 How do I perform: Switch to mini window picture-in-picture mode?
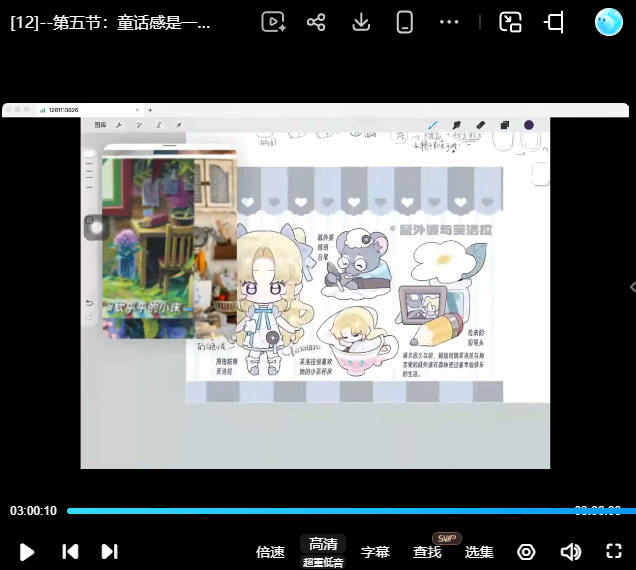[510, 22]
